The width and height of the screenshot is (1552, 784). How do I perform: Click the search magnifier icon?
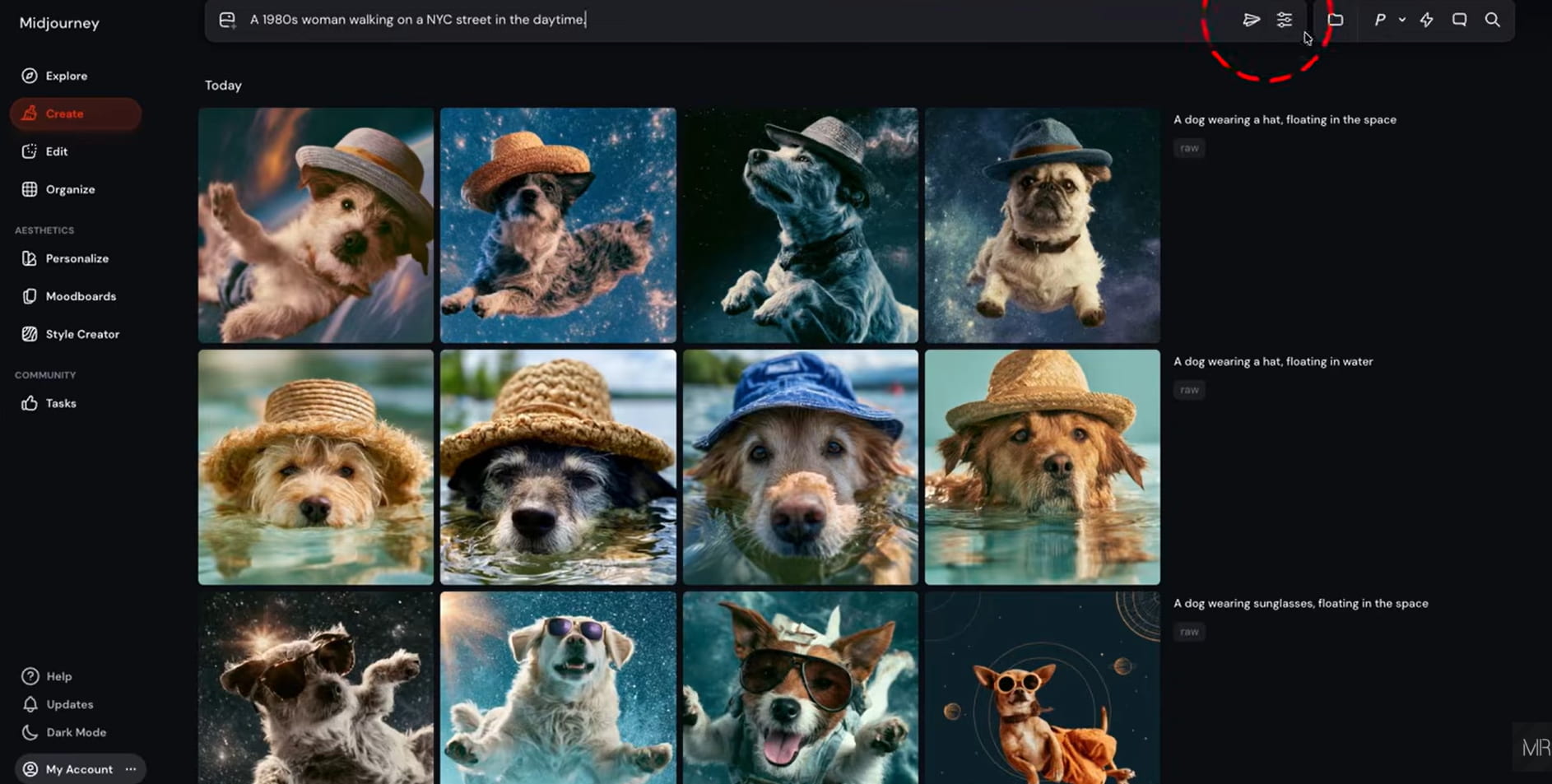click(x=1492, y=20)
